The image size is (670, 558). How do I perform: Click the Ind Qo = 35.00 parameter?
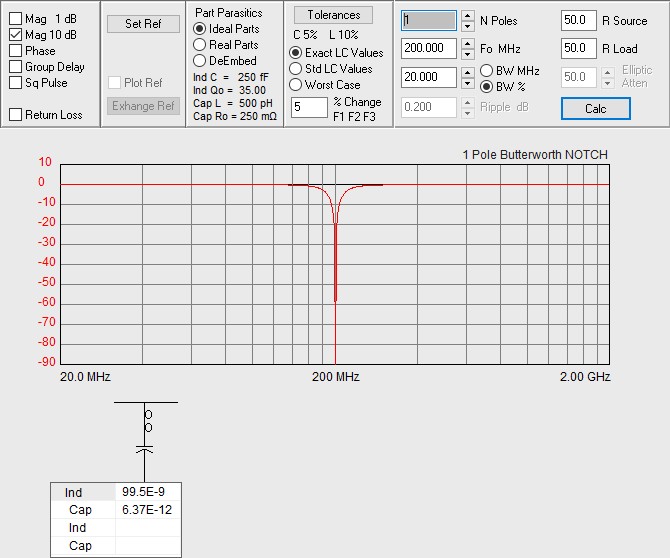point(229,90)
